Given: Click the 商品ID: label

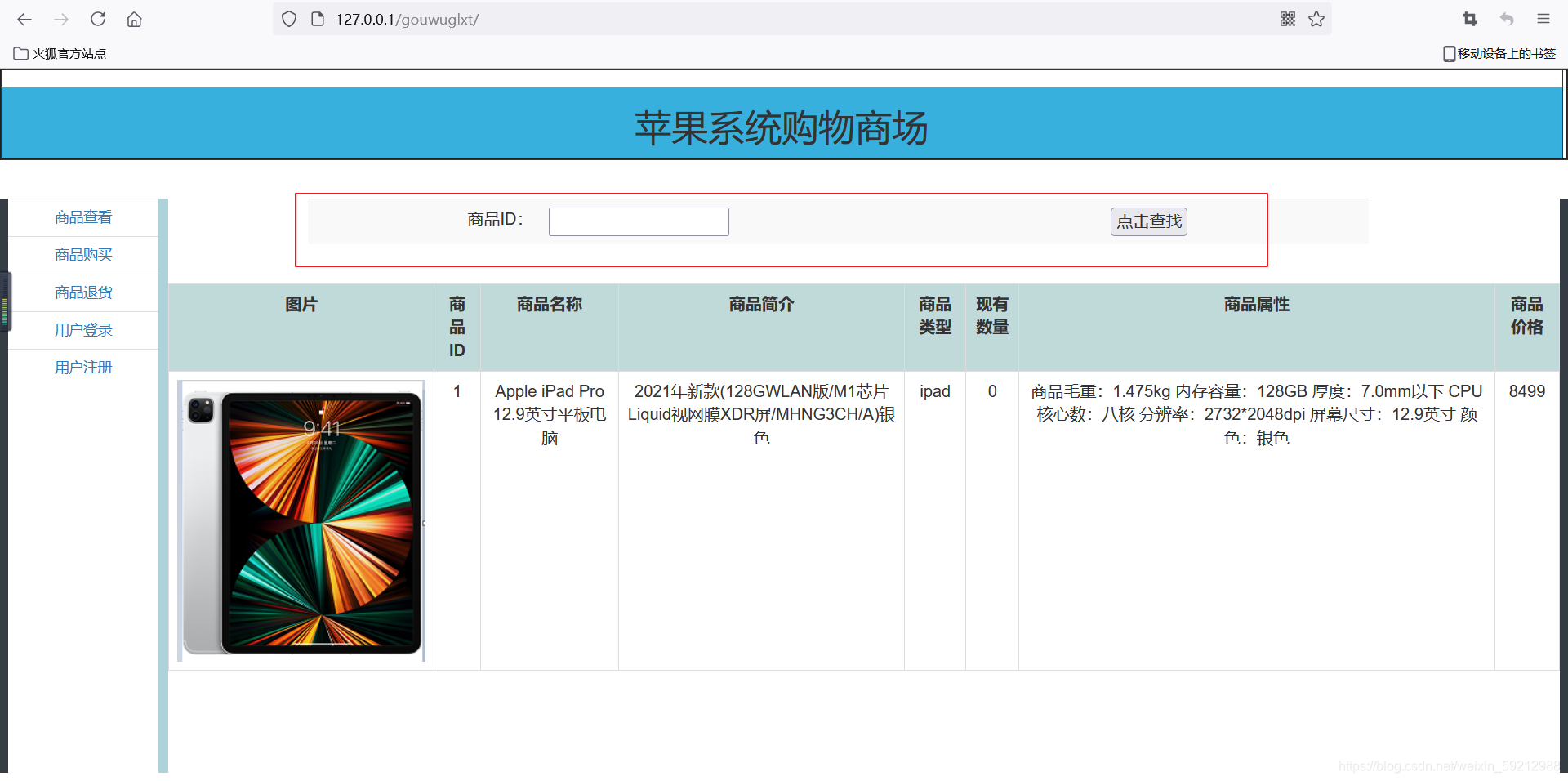Looking at the screenshot, I should click(495, 220).
